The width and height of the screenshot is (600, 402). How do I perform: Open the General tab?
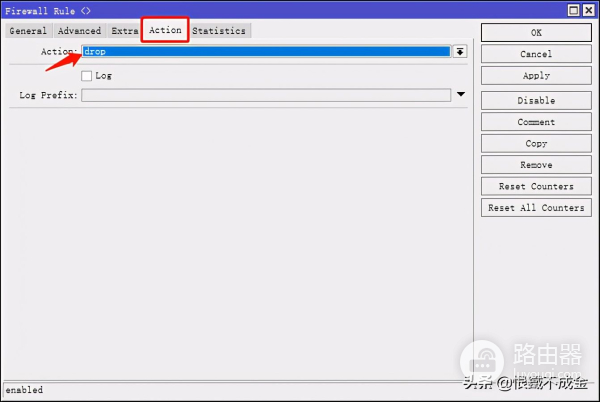tap(28, 31)
